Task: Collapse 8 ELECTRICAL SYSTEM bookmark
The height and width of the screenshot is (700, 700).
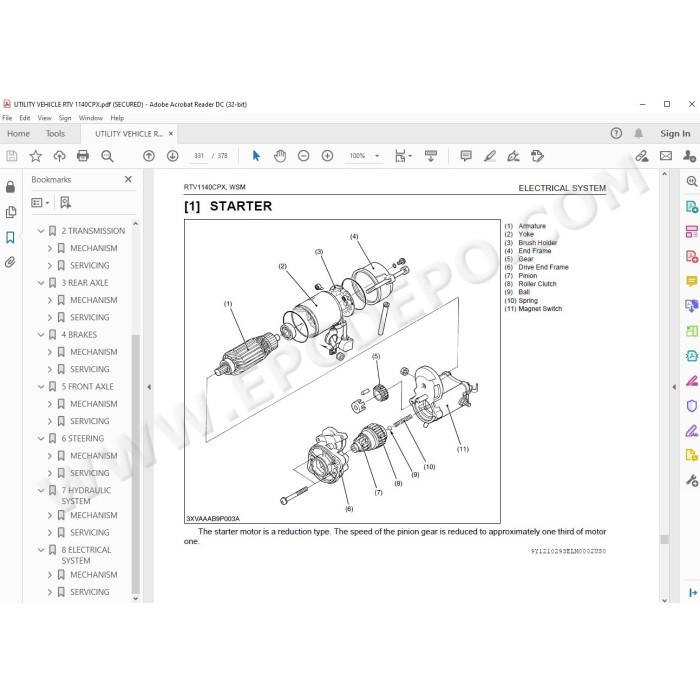Action: click(41, 550)
